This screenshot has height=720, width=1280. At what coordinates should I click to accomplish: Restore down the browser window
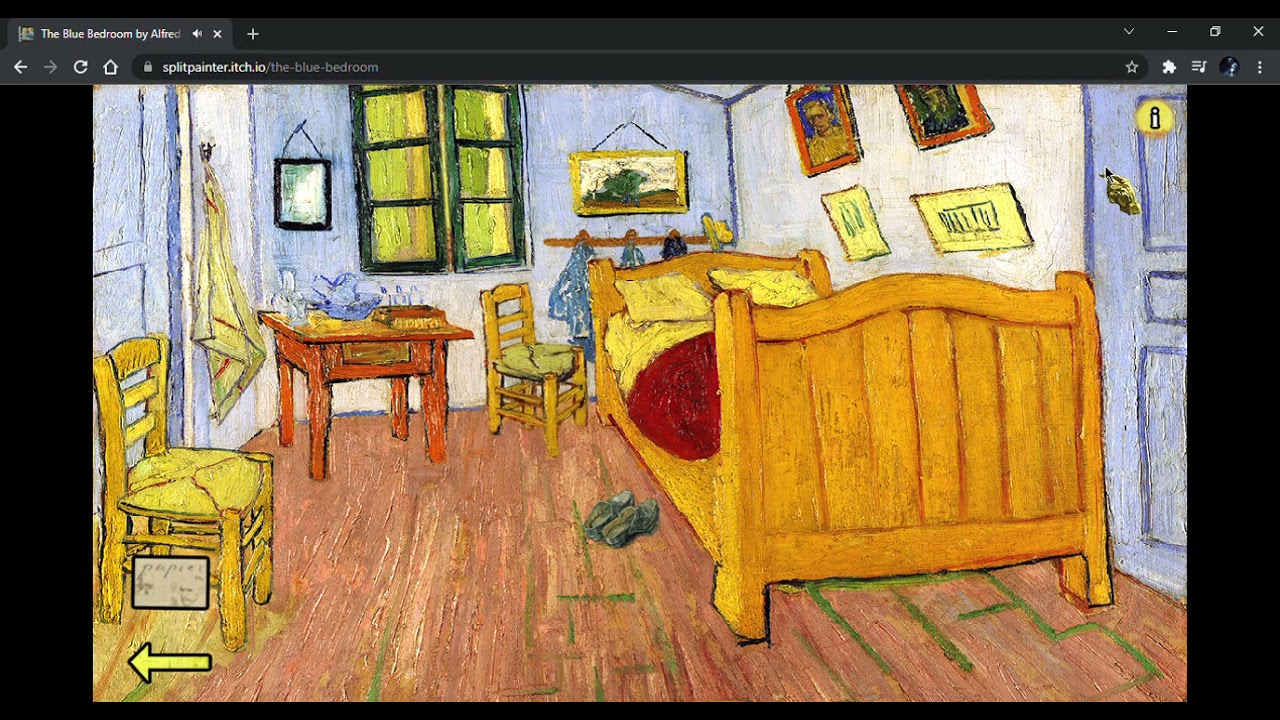tap(1215, 32)
